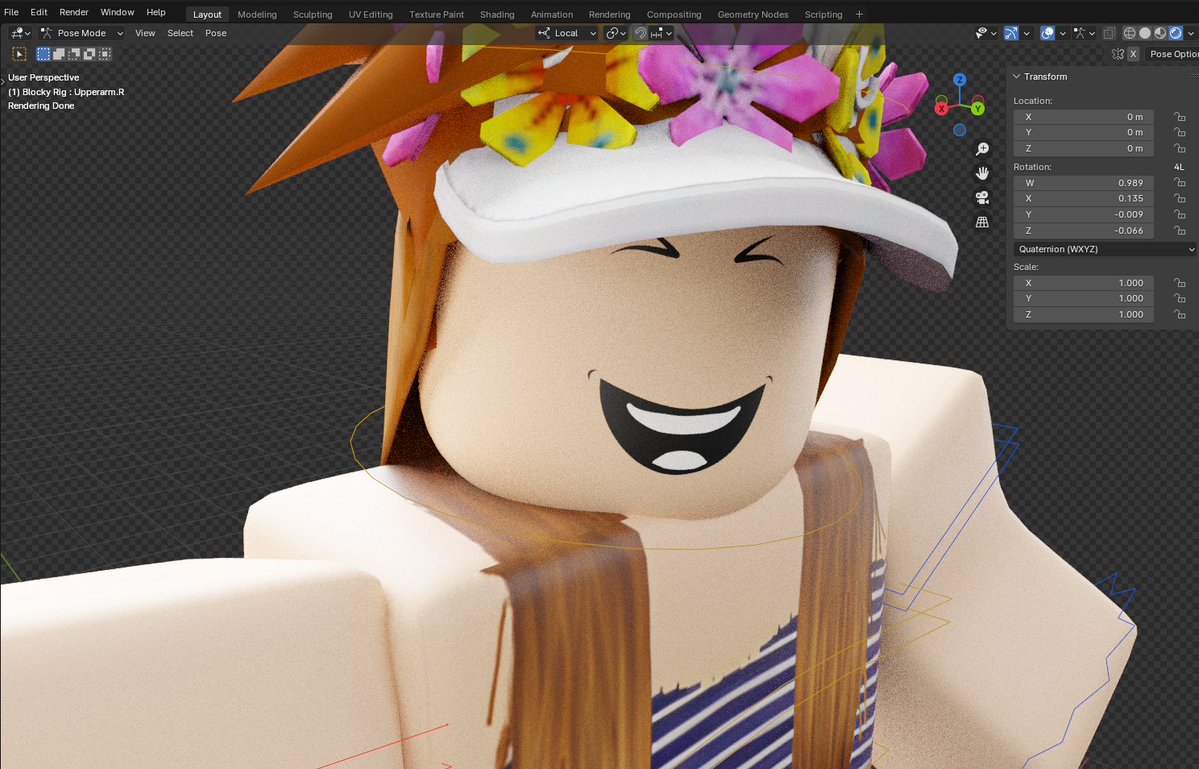Lock the Location Z value
Viewport: 1199px width, 769px height.
1180,148
